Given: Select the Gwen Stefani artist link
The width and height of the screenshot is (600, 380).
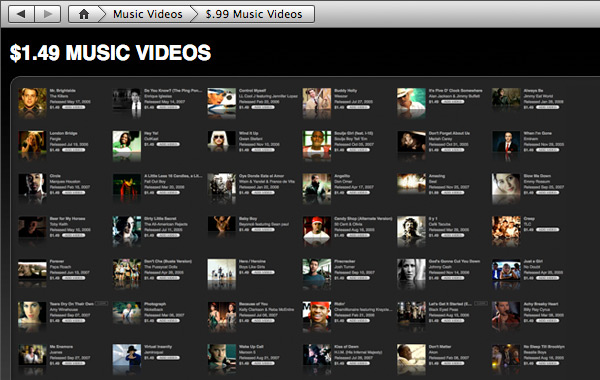Looking at the screenshot, I should click(251, 139).
